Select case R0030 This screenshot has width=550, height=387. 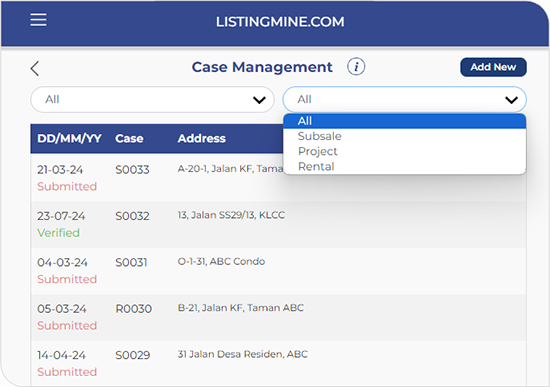coord(134,309)
